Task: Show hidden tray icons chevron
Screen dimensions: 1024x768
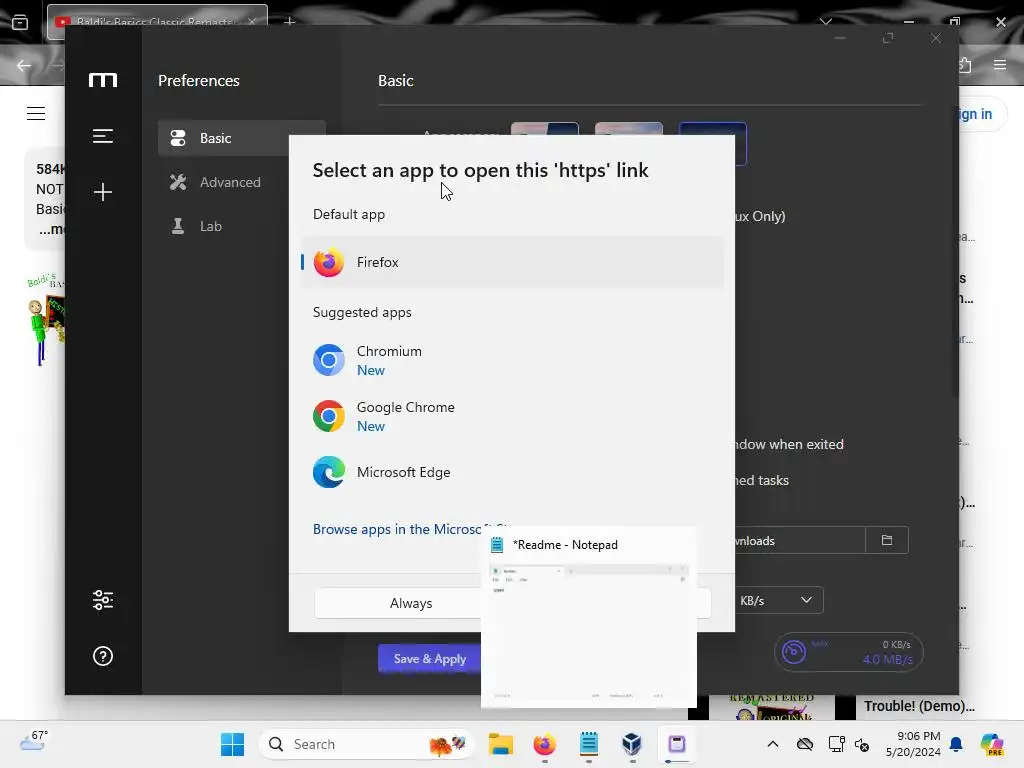Action: pyautogui.click(x=773, y=744)
